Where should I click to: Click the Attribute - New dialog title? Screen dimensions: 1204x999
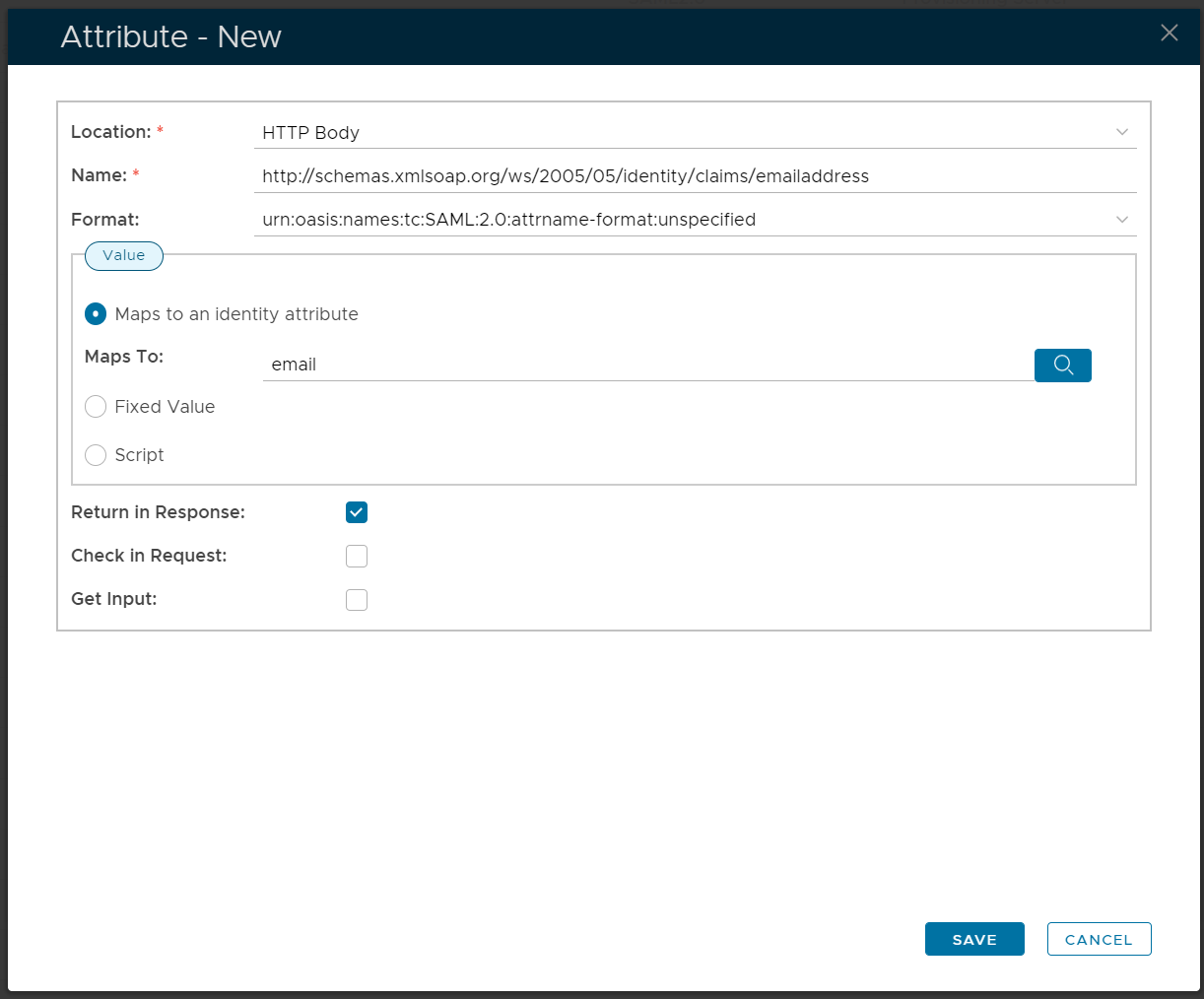(x=171, y=36)
